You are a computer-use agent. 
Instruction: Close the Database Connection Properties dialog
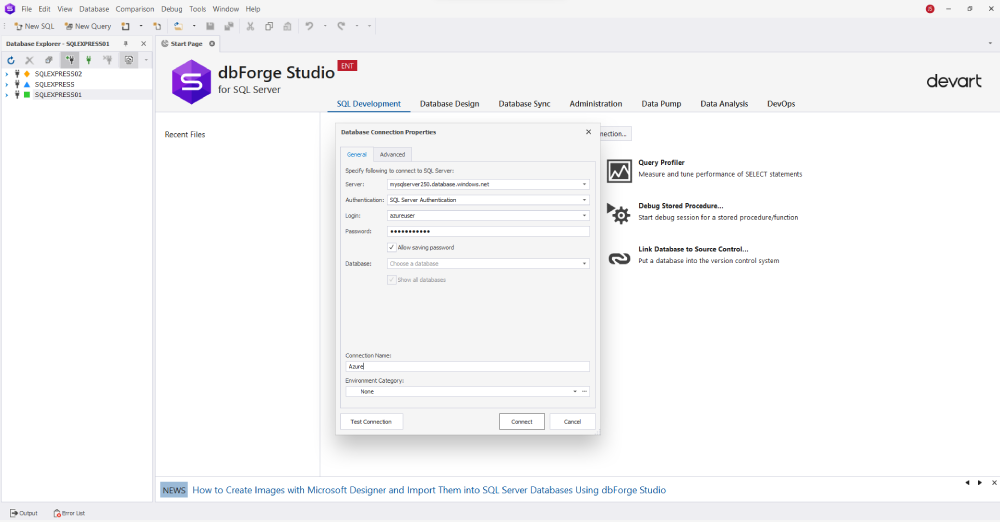[x=588, y=132]
